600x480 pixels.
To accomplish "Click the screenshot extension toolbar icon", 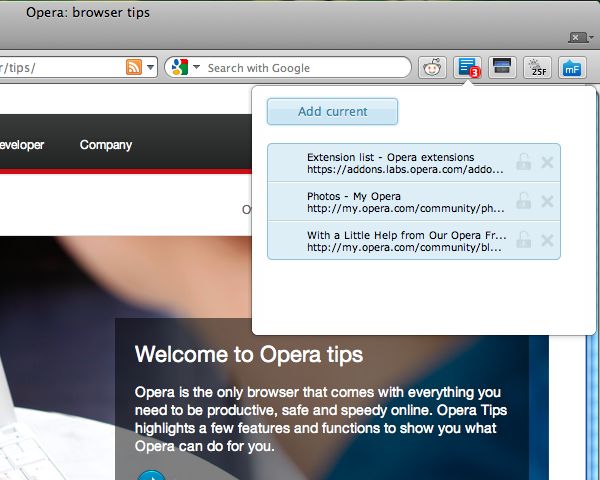I will click(502, 68).
